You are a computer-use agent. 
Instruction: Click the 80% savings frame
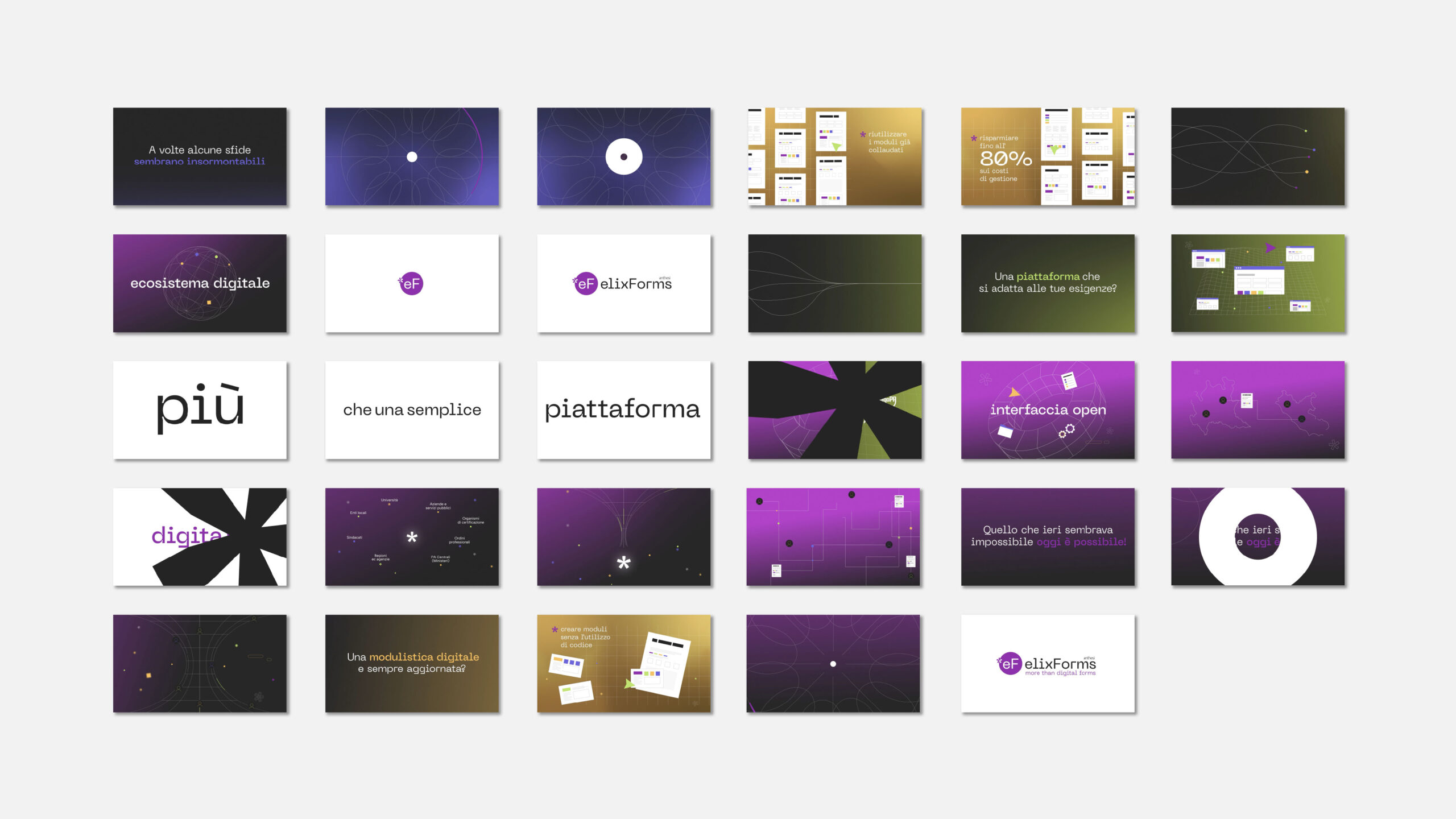1048,156
